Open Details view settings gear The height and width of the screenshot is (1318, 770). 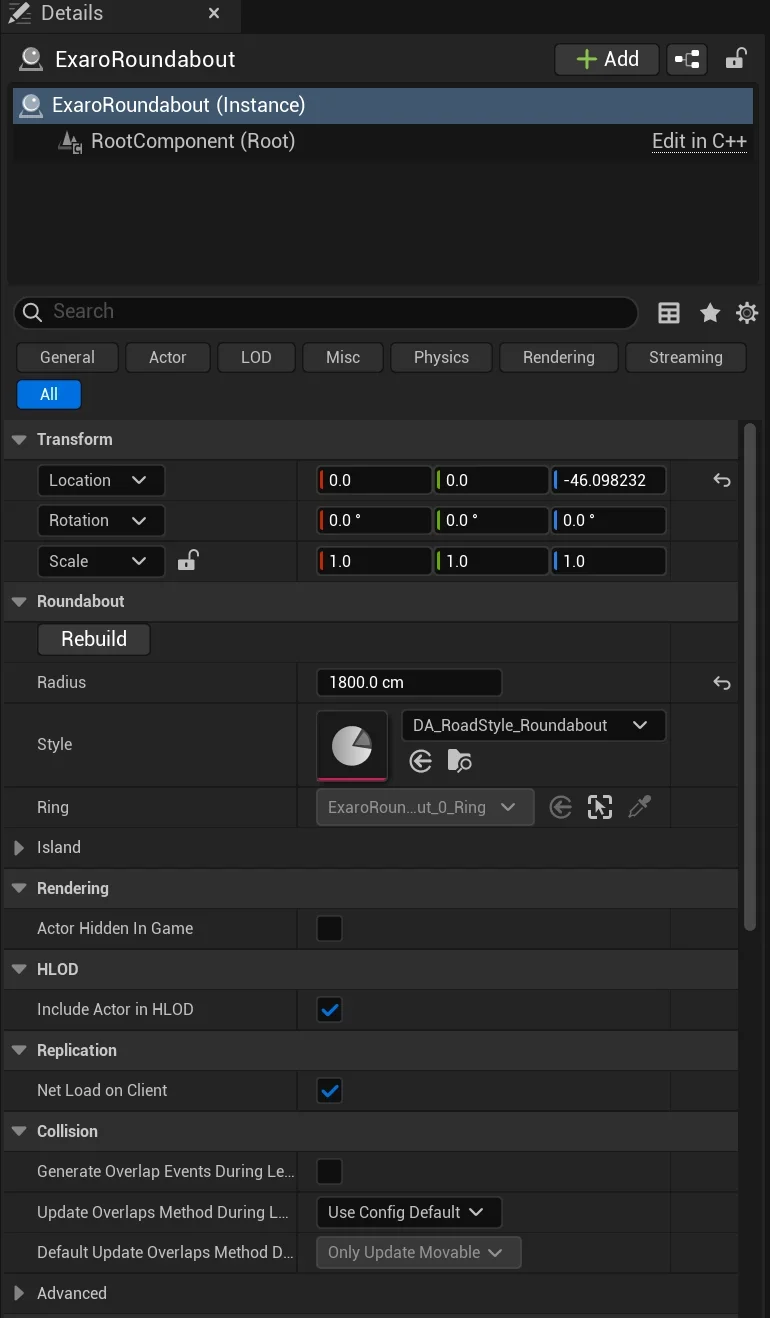tap(747, 313)
